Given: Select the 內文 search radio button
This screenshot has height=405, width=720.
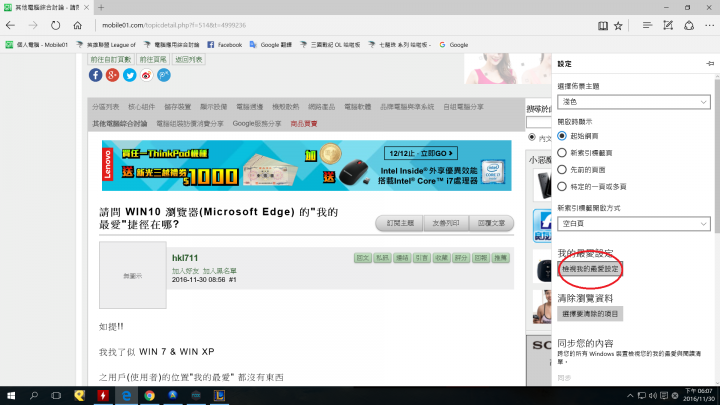Looking at the screenshot, I should 532,137.
